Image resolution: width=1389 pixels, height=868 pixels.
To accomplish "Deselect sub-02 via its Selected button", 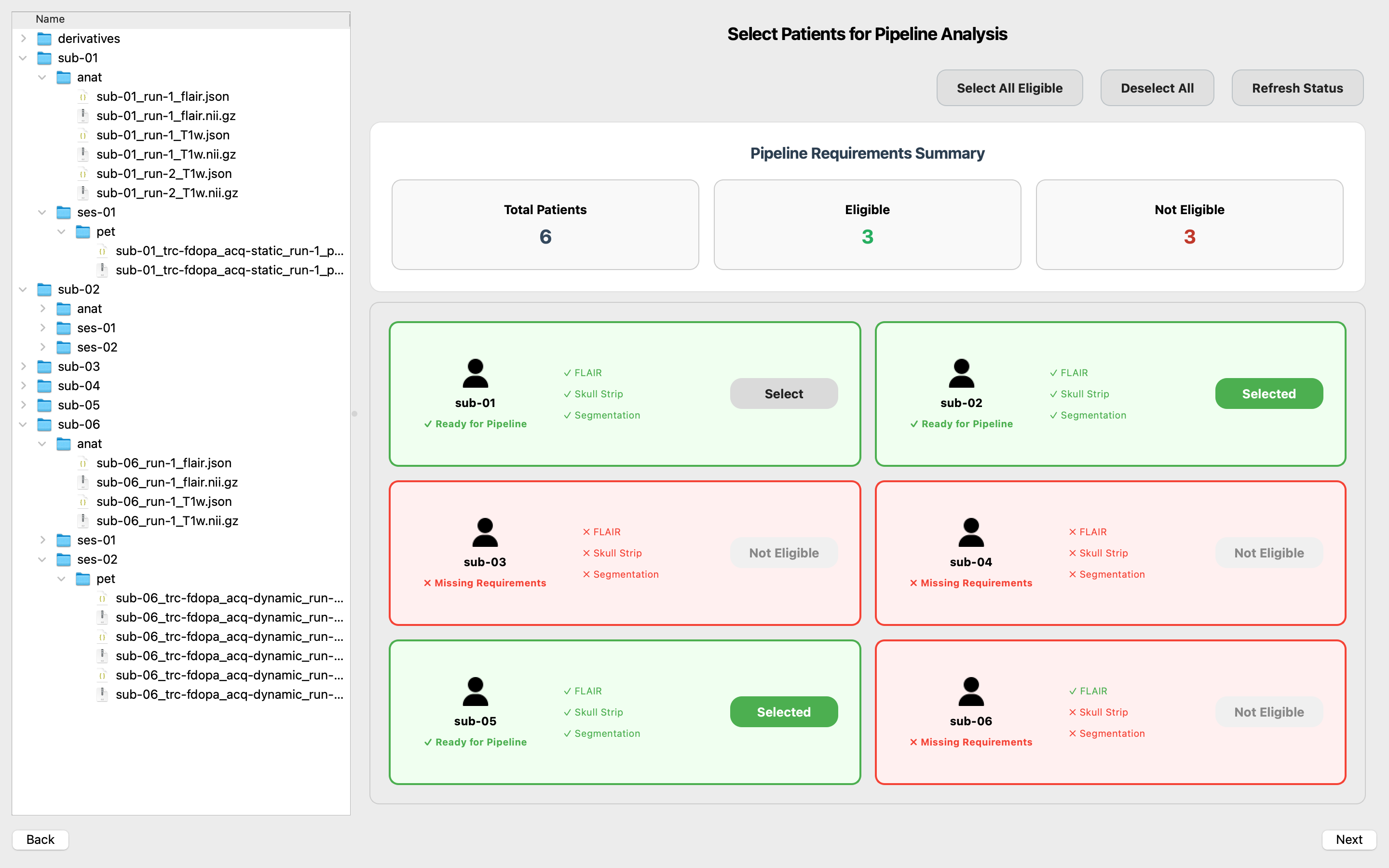I will pos(1268,393).
